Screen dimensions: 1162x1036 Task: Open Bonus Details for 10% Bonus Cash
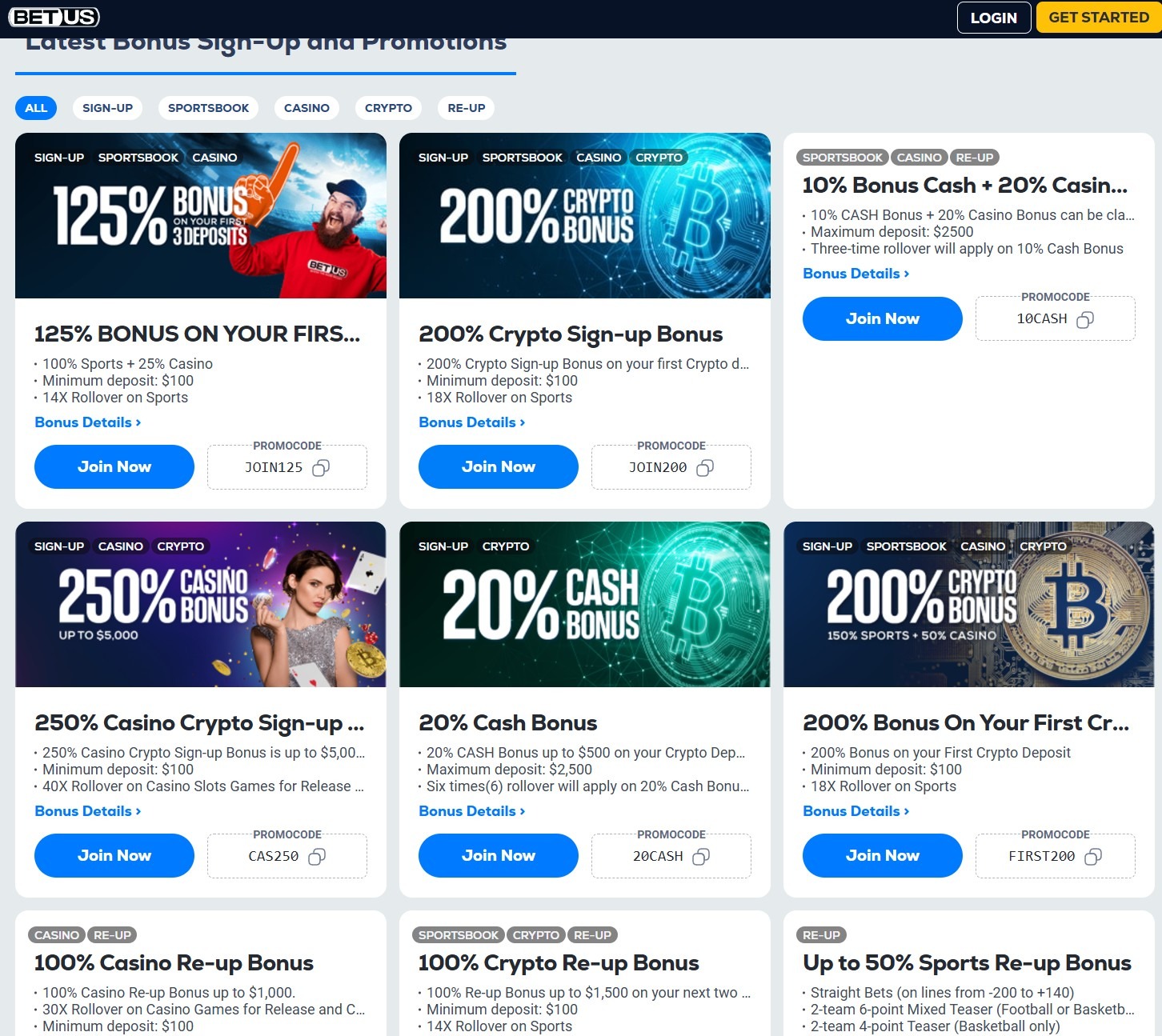pyautogui.click(x=856, y=274)
